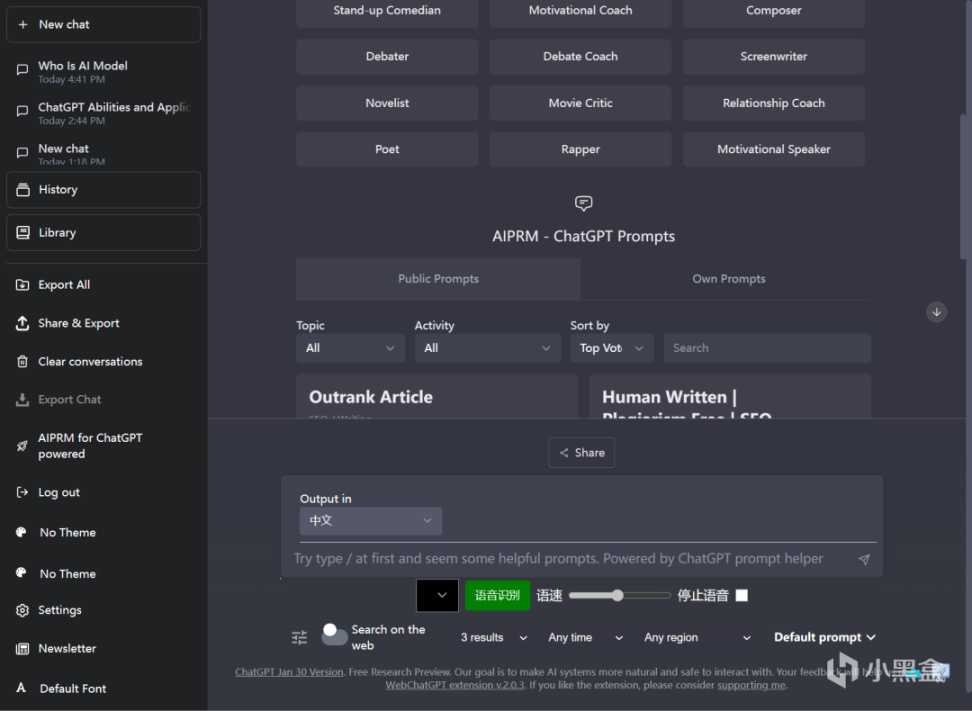Choose the Movie Critic prompt button

coord(580,103)
